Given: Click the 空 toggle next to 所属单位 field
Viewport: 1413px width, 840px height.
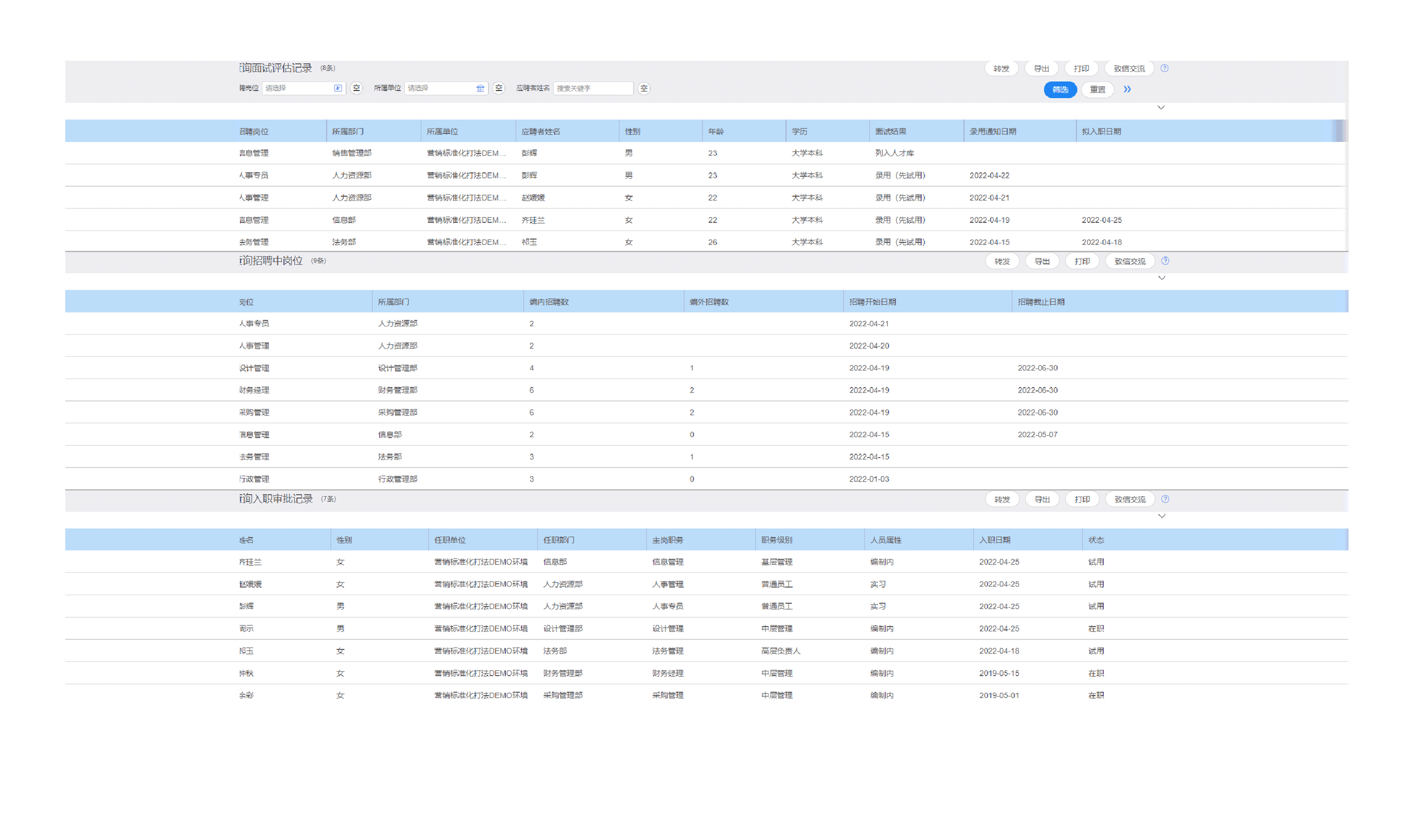Looking at the screenshot, I should [x=498, y=88].
